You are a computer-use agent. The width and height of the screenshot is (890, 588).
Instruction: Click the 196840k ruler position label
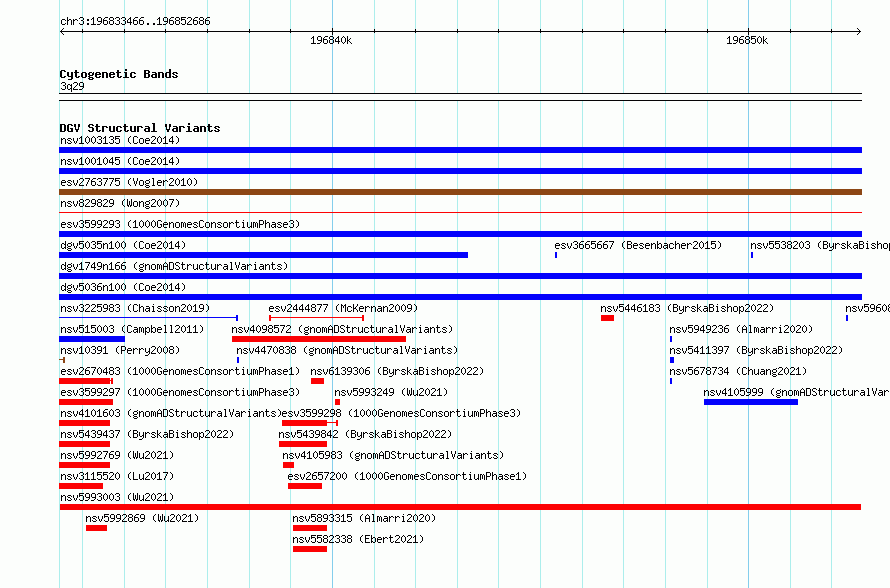(331, 40)
